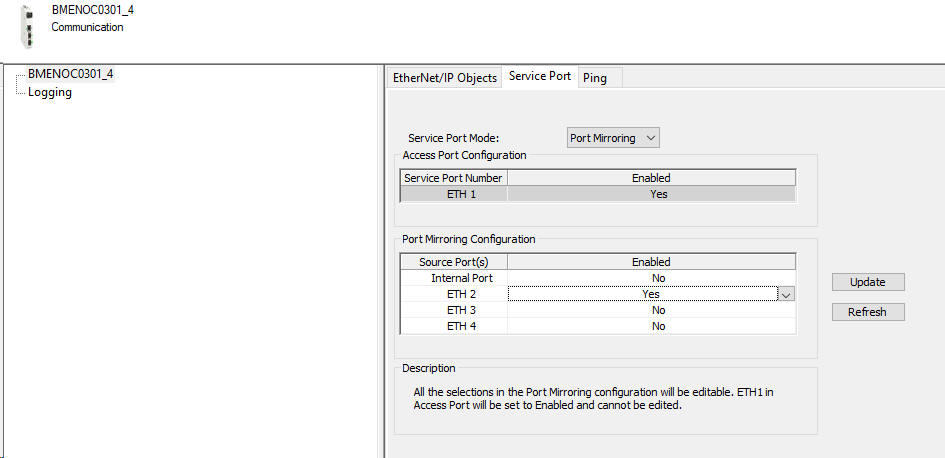
Task: Select the Service Port tab
Action: 539,77
